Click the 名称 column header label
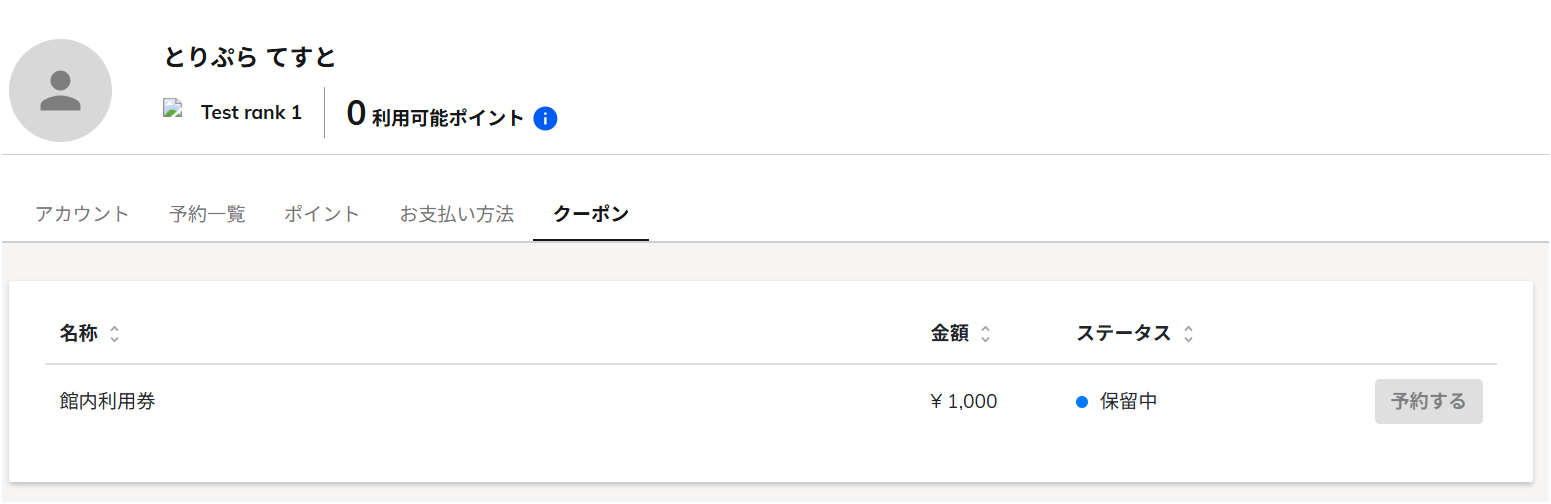This screenshot has width=1551, height=504. pos(78,334)
